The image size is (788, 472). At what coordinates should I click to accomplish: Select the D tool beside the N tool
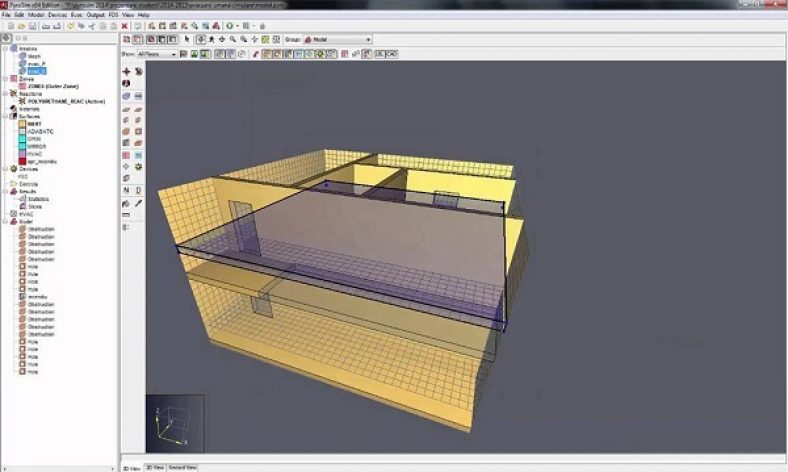(138, 191)
